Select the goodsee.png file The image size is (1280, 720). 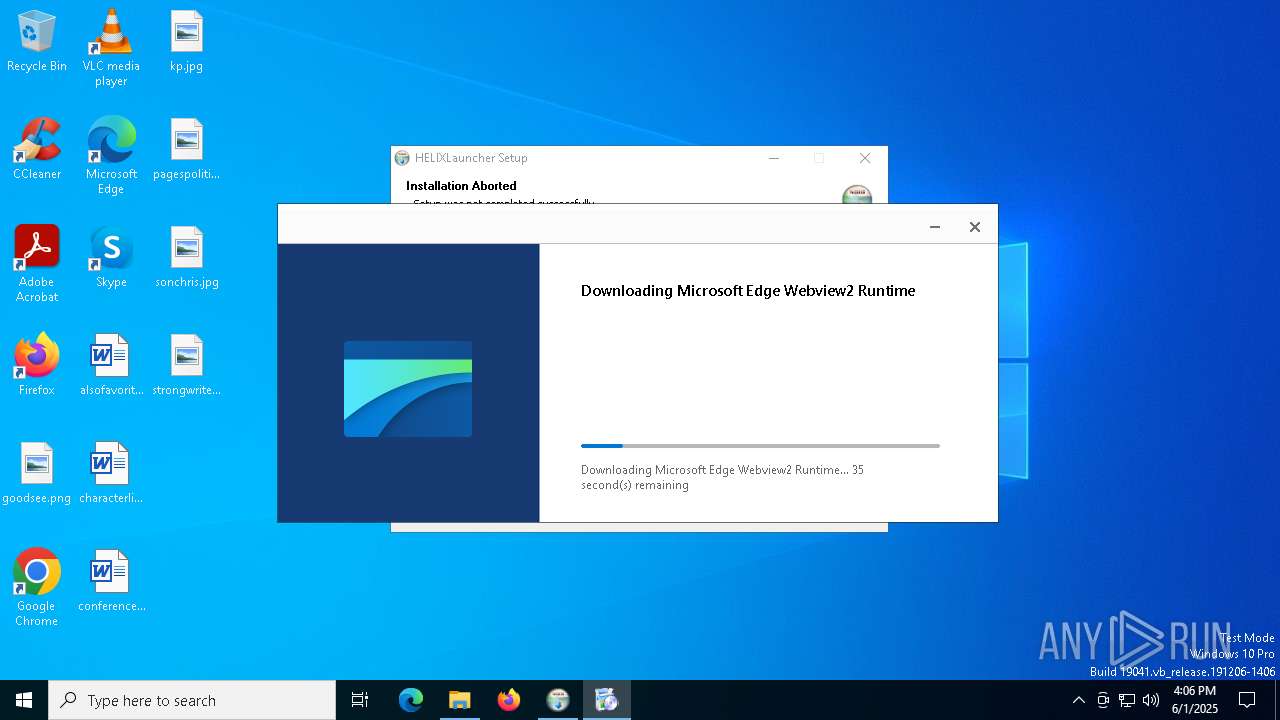coord(37,473)
